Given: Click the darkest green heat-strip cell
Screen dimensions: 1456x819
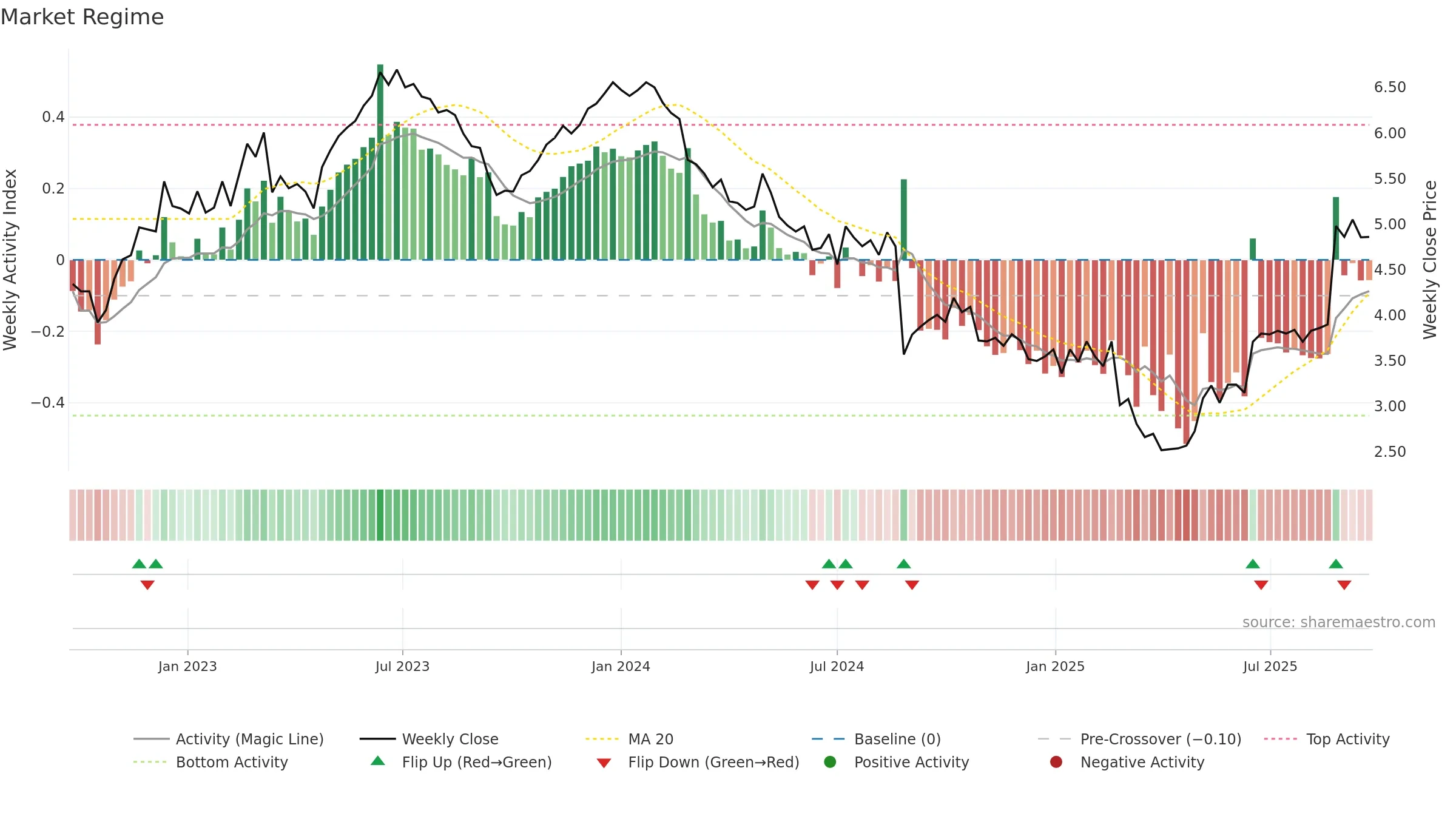Looking at the screenshot, I should click(x=380, y=515).
